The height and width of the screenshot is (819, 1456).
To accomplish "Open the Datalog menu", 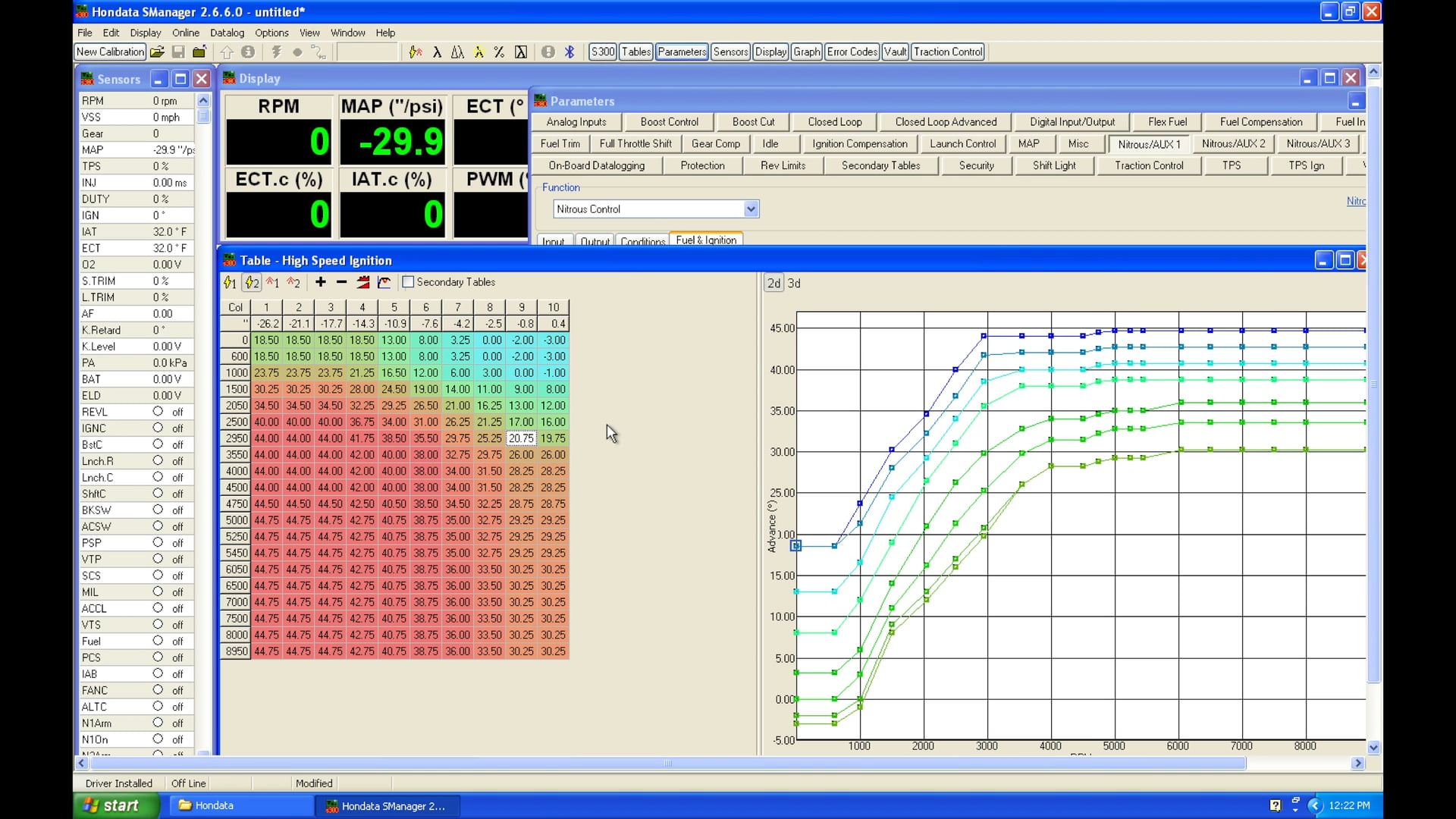I will (x=227, y=33).
